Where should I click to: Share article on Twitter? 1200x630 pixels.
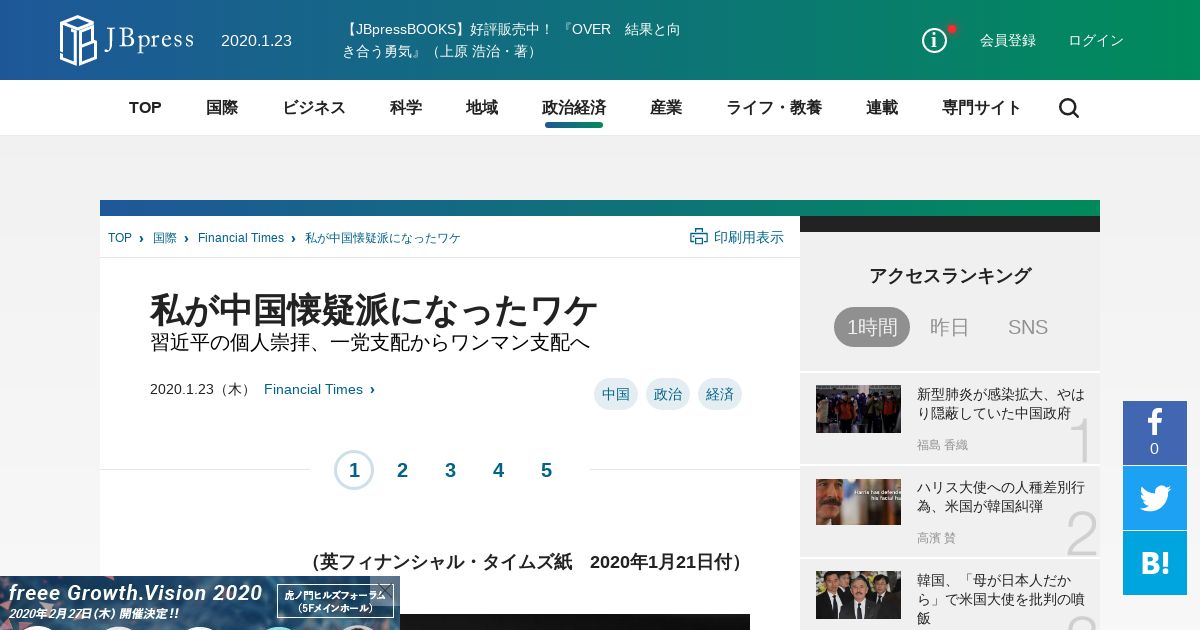[x=1154, y=497]
